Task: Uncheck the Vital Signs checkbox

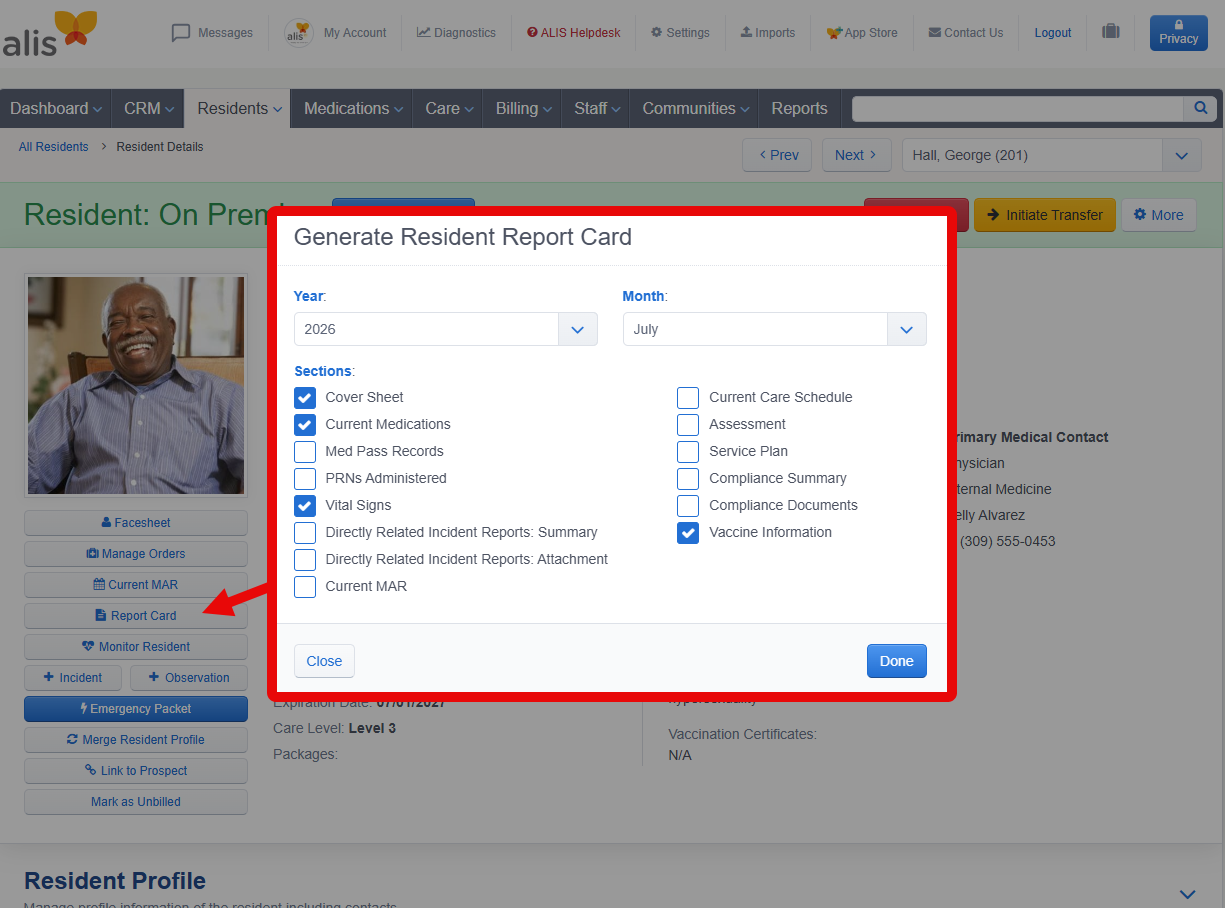Action: (305, 505)
